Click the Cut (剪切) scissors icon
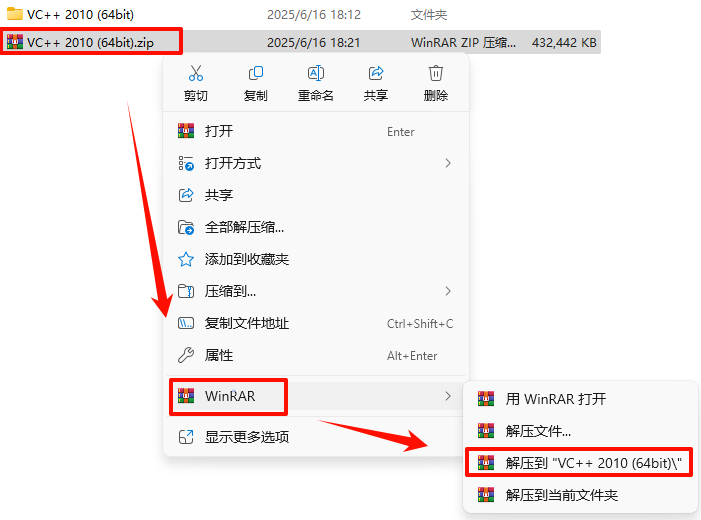 pos(196,73)
